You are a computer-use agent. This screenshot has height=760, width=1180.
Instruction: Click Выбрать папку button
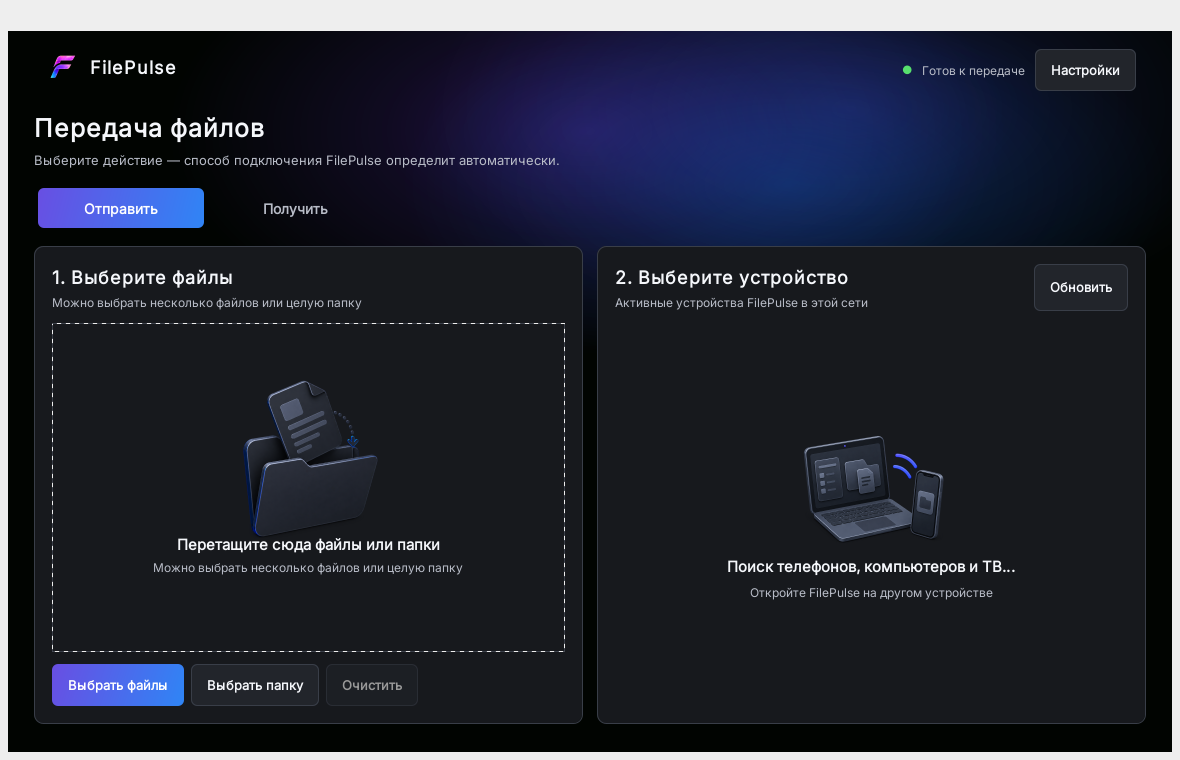coord(255,685)
